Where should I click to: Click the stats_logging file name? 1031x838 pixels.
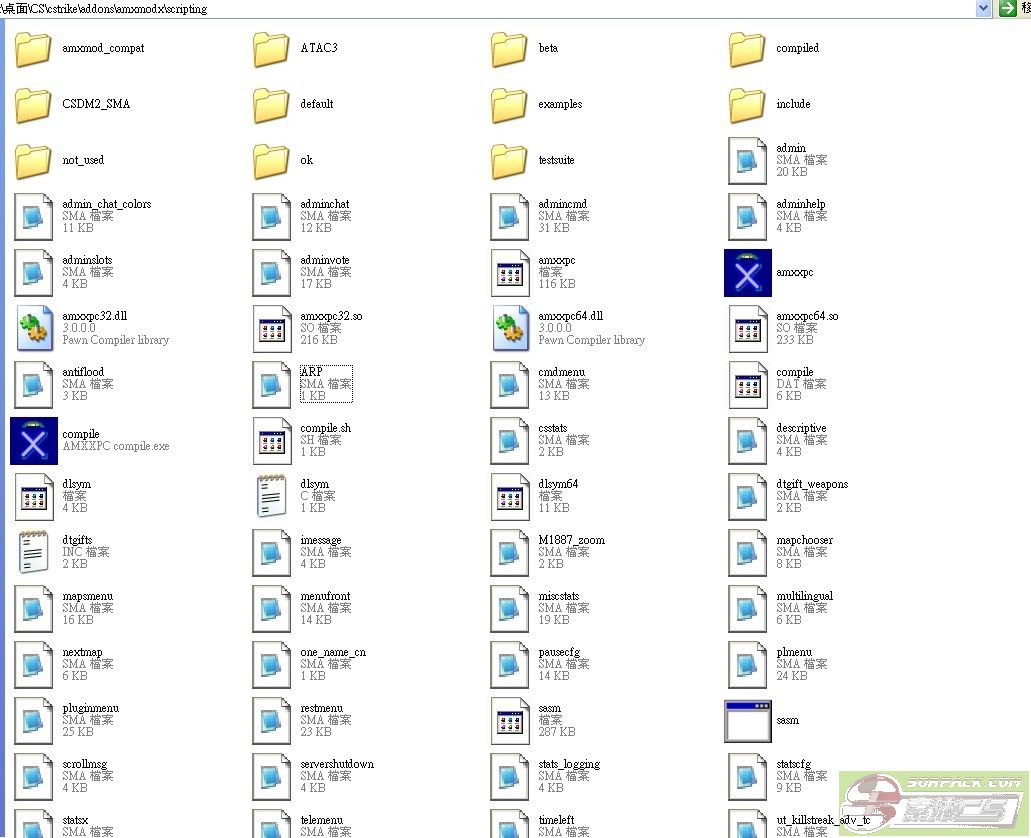click(569, 764)
